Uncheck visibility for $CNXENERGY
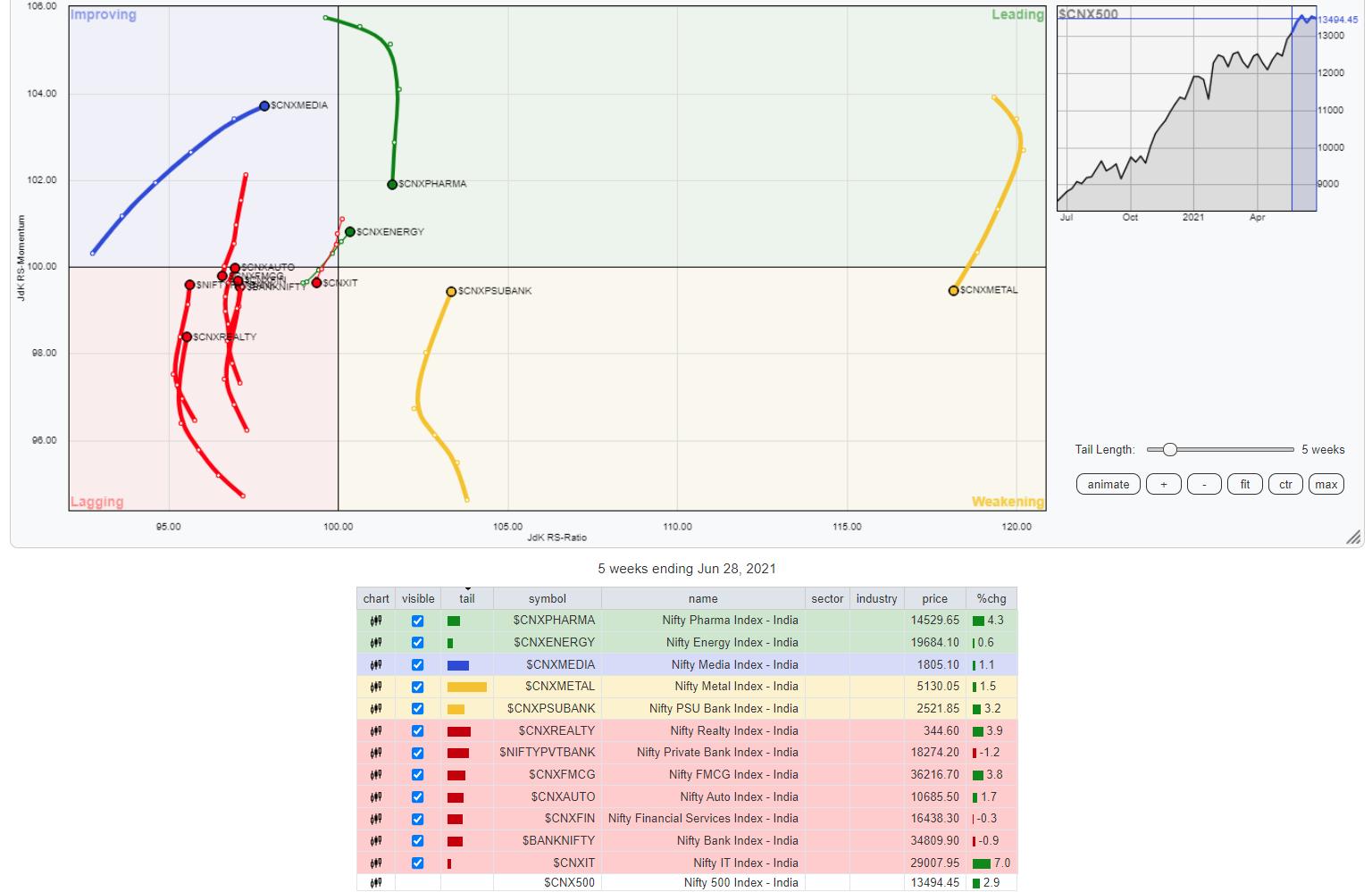Viewport: 1372px width, 892px height. [417, 643]
